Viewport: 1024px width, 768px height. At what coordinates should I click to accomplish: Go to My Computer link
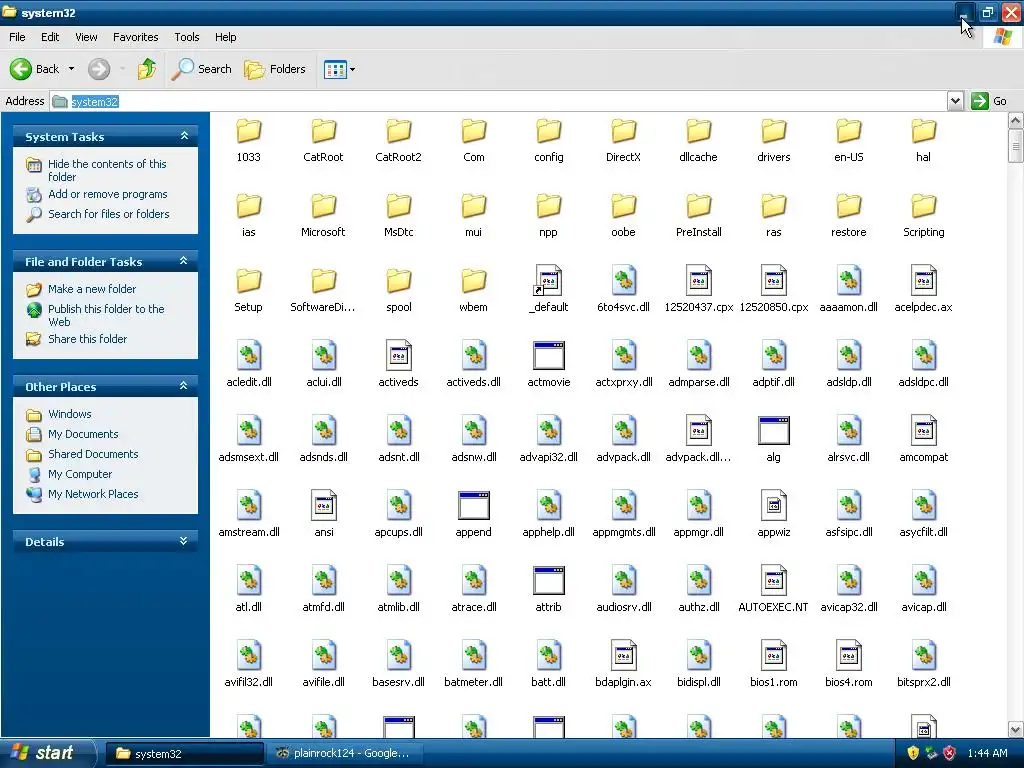click(80, 474)
